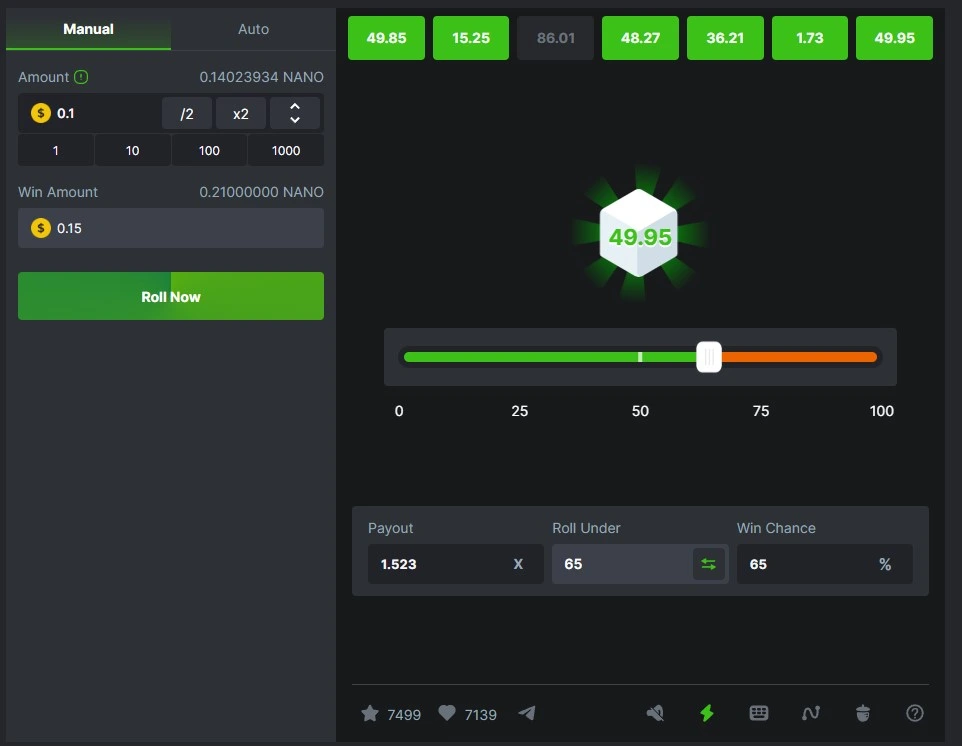Toggle the lightning turbo mode icon
This screenshot has height=746, width=962.
(x=707, y=713)
